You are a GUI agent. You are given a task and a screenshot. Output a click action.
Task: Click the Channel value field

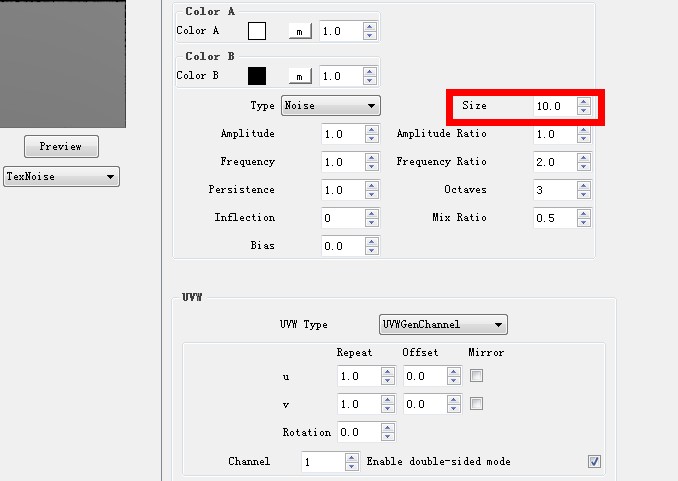tap(323, 462)
